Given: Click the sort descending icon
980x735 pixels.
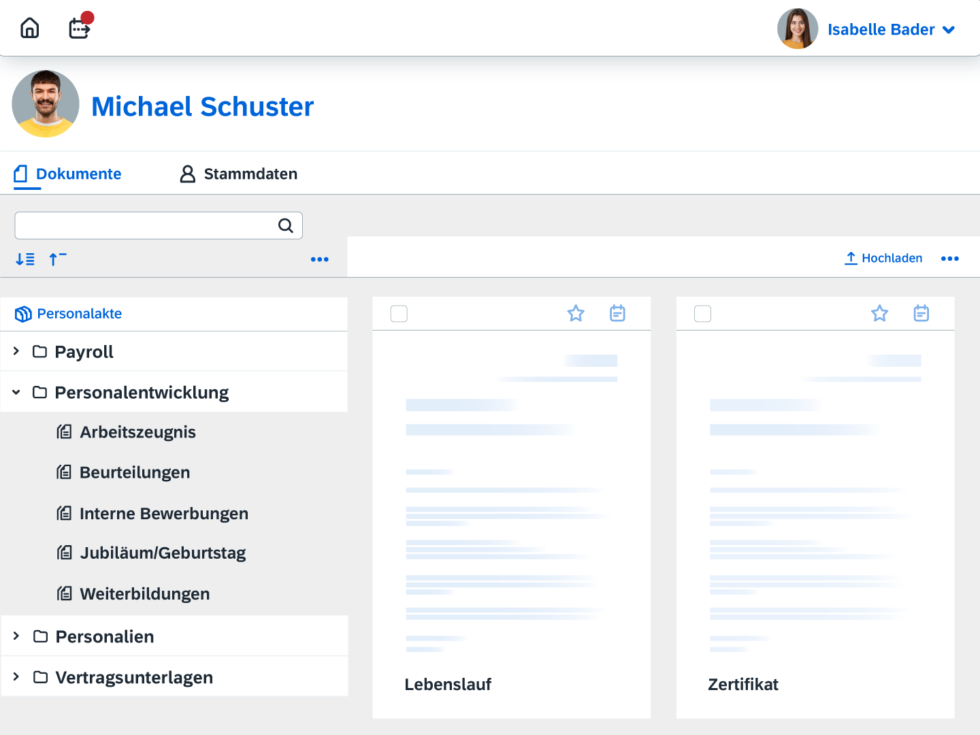Looking at the screenshot, I should click(24, 258).
